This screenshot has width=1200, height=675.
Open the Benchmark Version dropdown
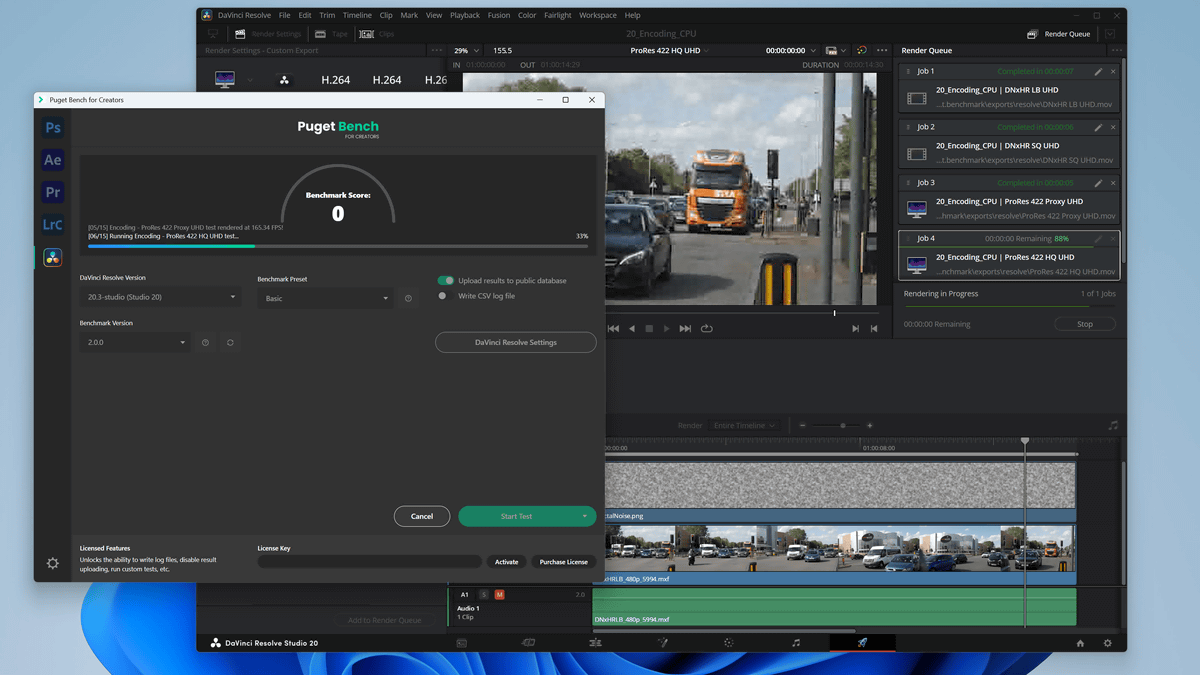(x=135, y=342)
